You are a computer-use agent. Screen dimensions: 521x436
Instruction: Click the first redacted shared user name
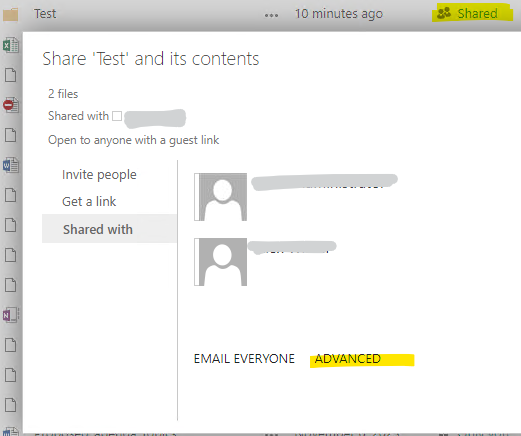pyautogui.click(x=324, y=182)
